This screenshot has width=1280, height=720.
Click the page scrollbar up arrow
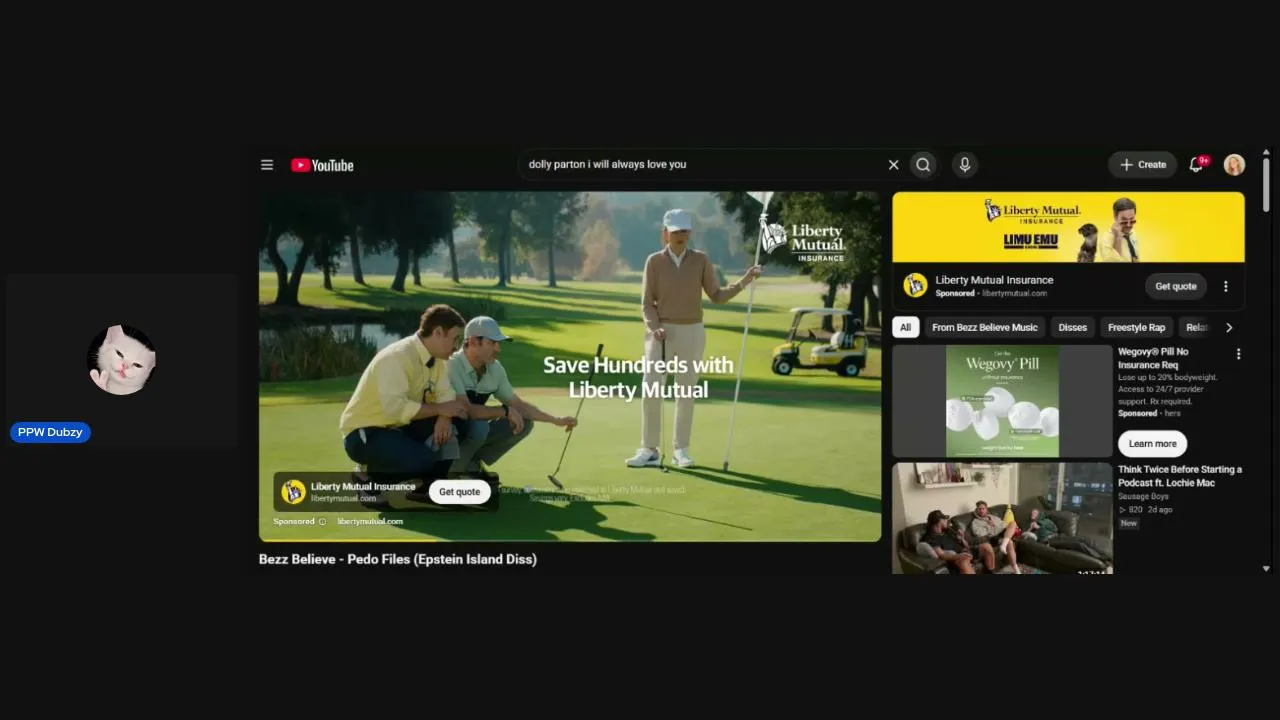(1266, 153)
